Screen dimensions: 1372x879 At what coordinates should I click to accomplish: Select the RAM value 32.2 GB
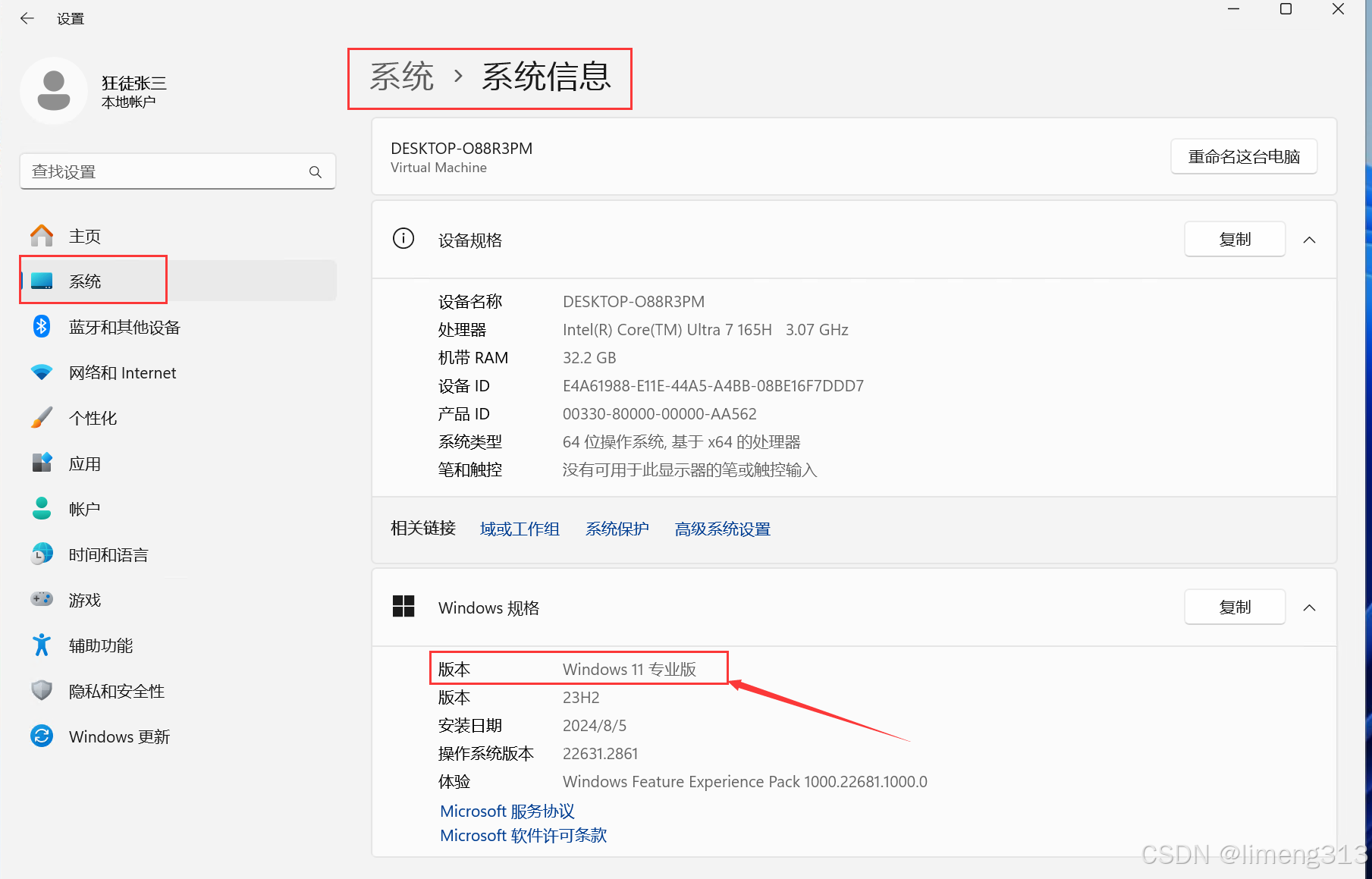pos(589,358)
